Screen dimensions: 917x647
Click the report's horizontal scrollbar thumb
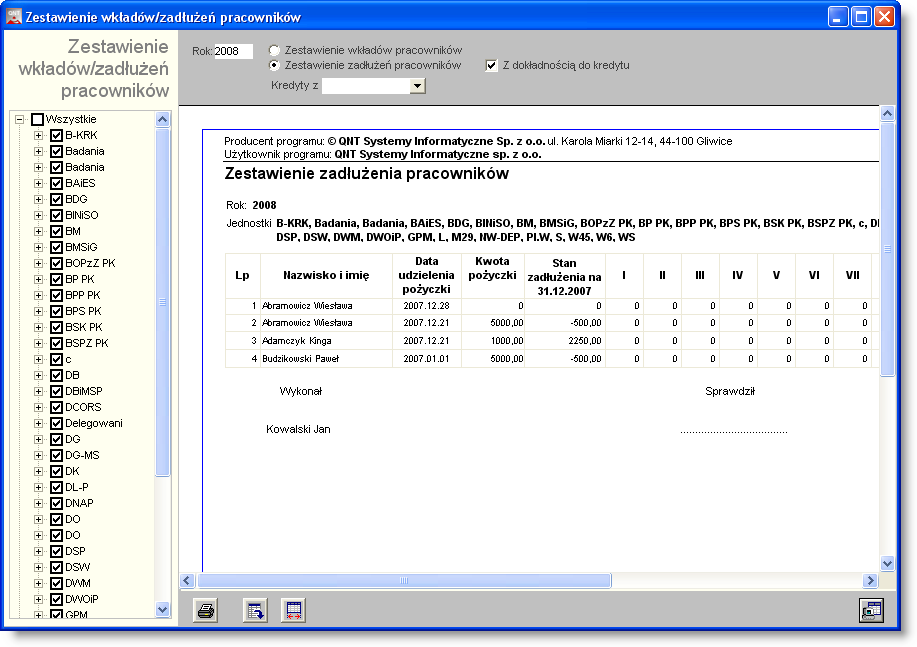pos(404,580)
